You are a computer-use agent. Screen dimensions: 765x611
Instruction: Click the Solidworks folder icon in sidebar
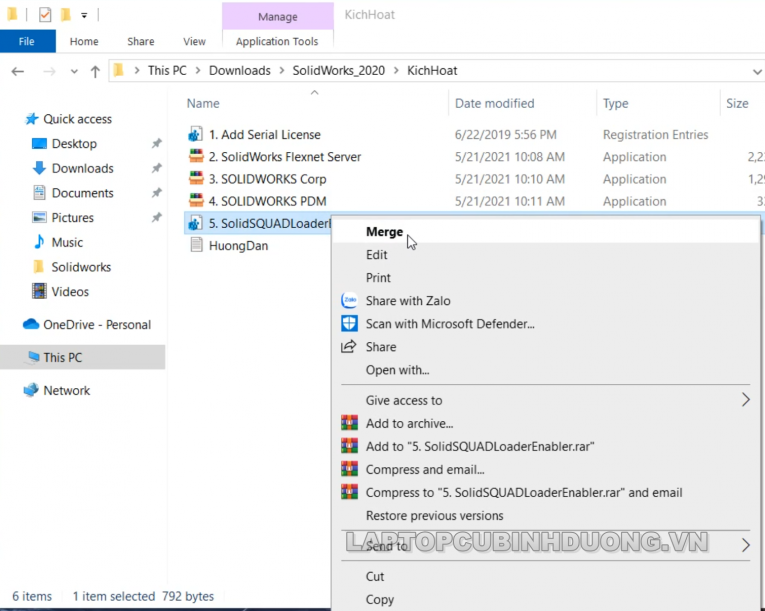[x=39, y=266]
